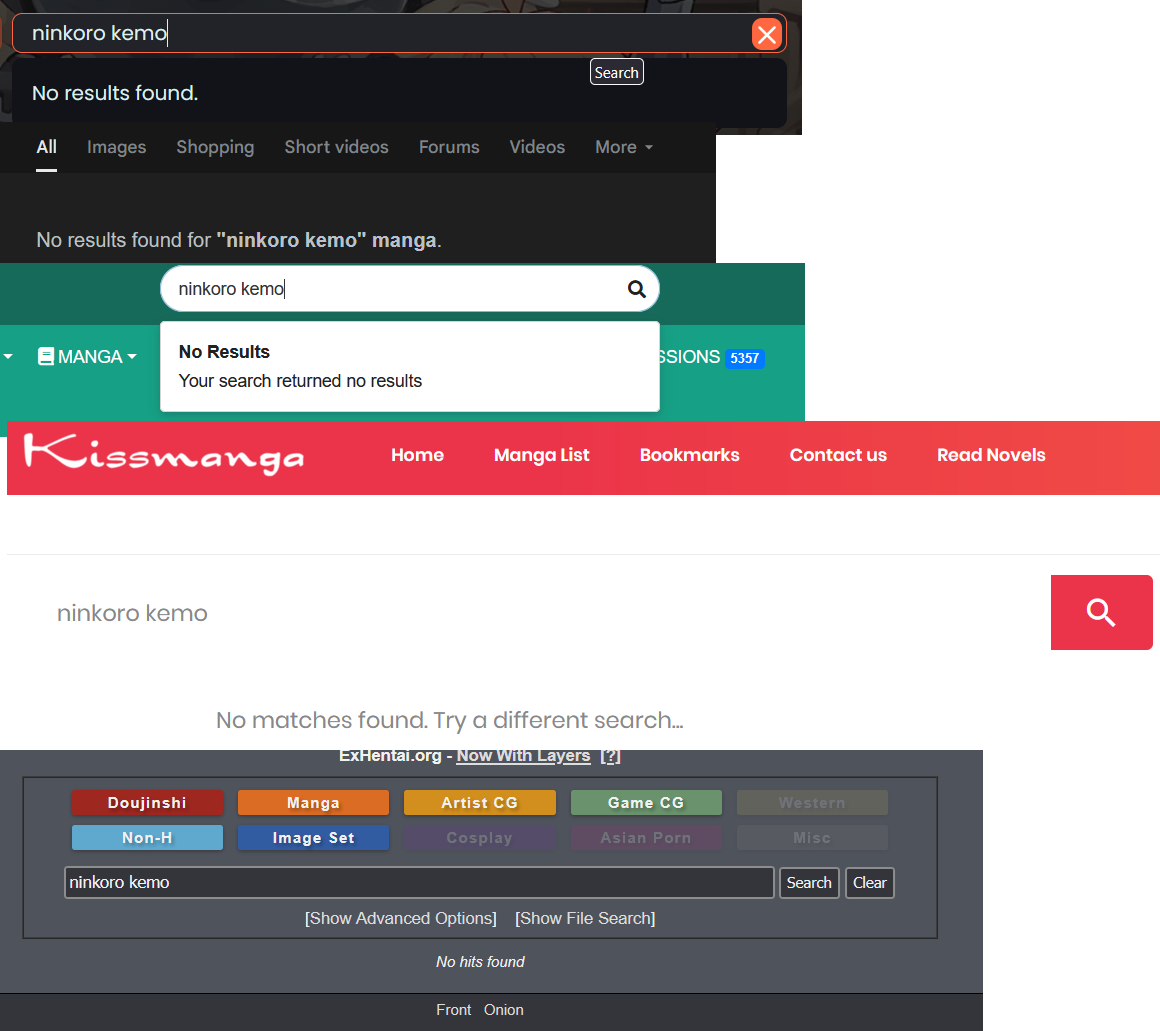Open the Shopping tab
Image resolution: width=1160 pixels, height=1031 pixels.
215,146
